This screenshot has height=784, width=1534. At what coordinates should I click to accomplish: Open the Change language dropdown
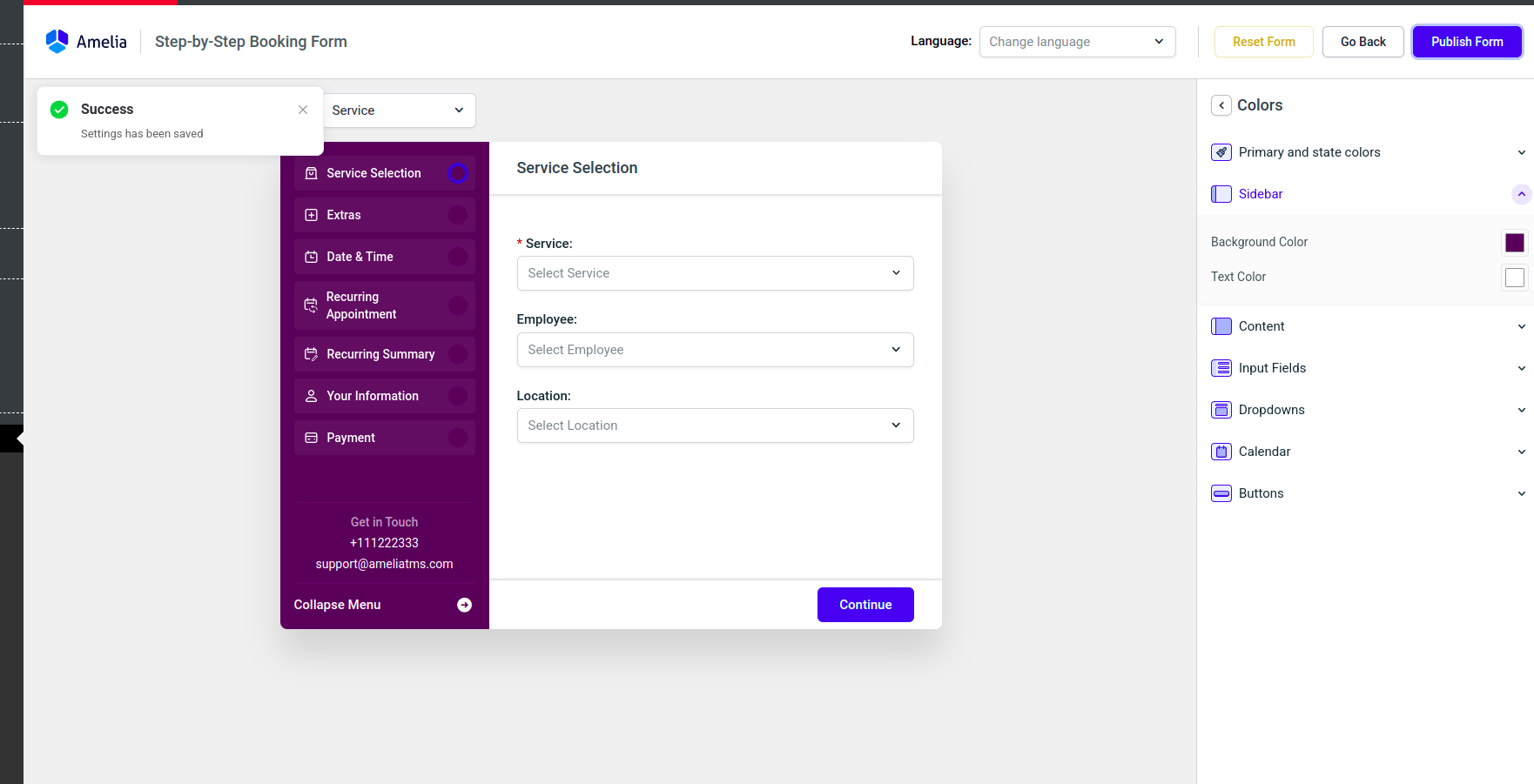tap(1077, 42)
